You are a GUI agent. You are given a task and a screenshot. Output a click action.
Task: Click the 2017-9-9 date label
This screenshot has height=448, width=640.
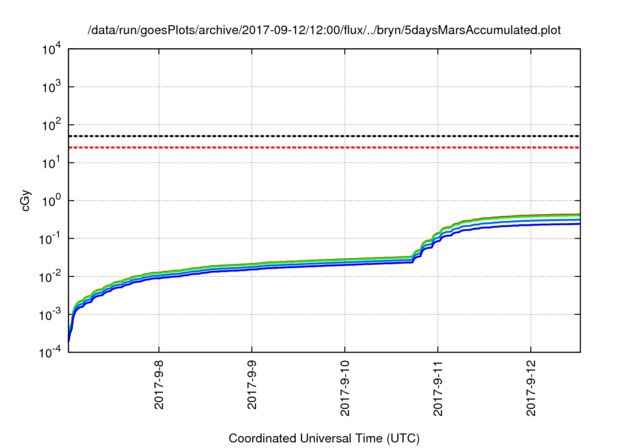tap(252, 385)
